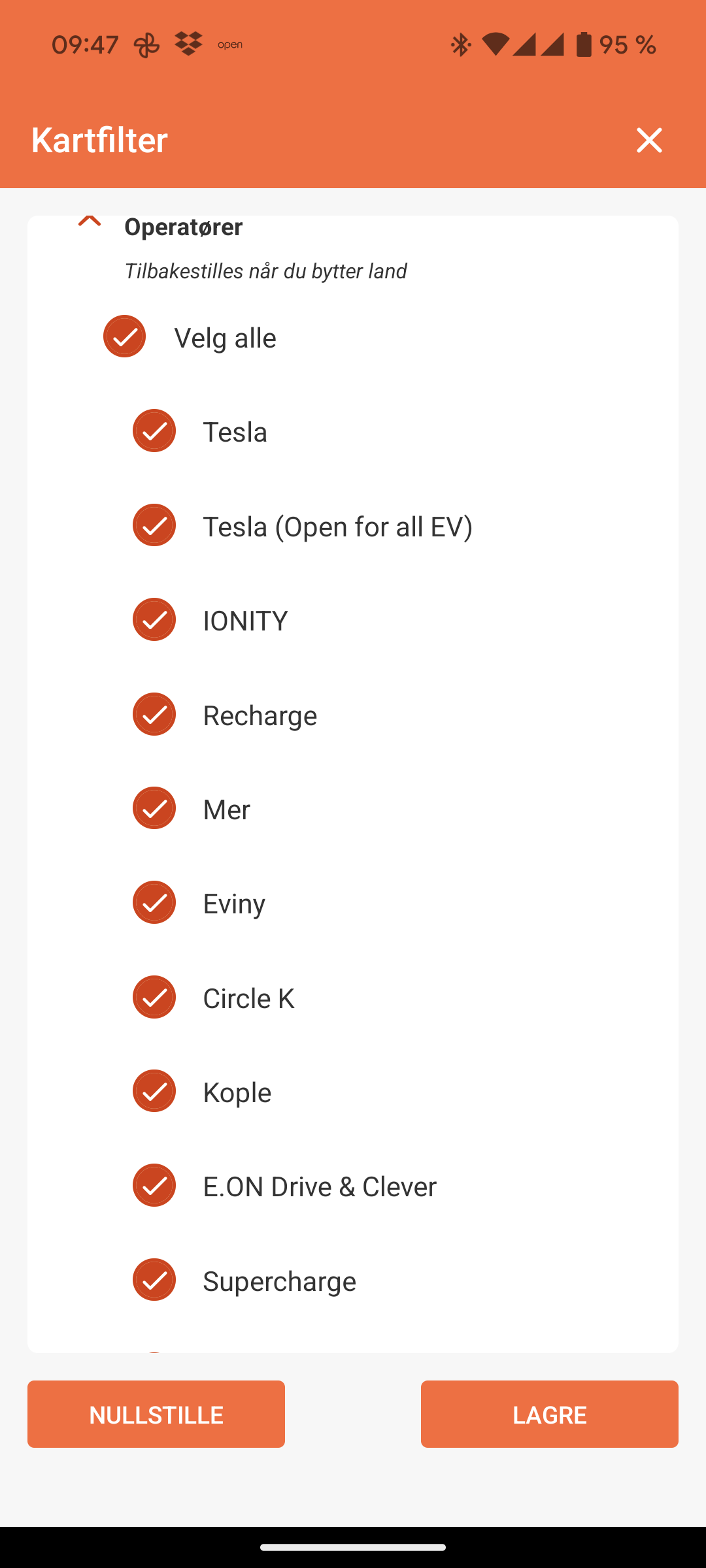706x1568 pixels.
Task: Uncheck Tesla (Open for all EV)
Action: click(x=154, y=525)
